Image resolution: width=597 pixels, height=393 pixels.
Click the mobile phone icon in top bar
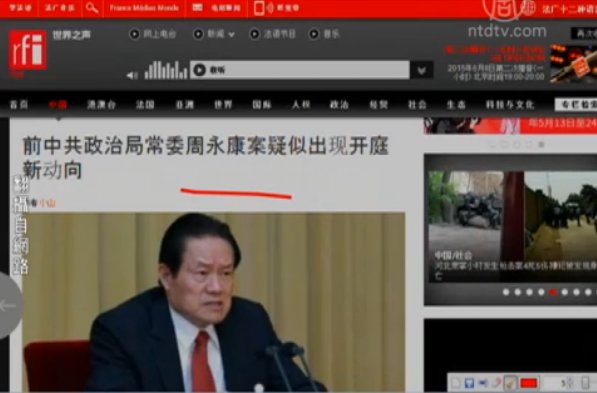(259, 8)
